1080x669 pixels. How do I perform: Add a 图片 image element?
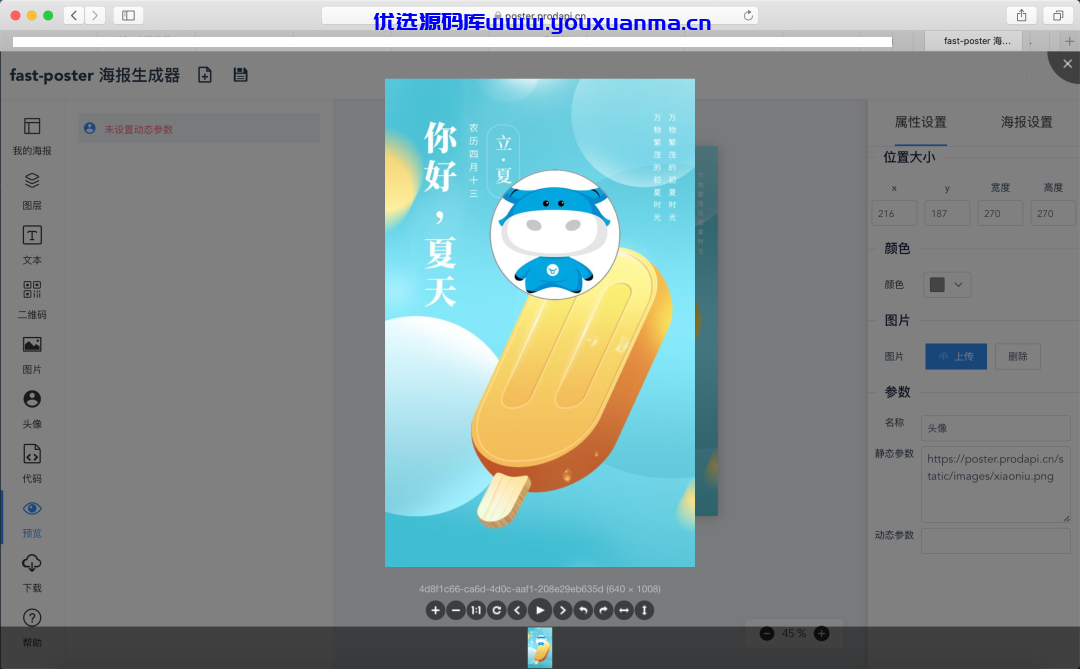pos(32,355)
